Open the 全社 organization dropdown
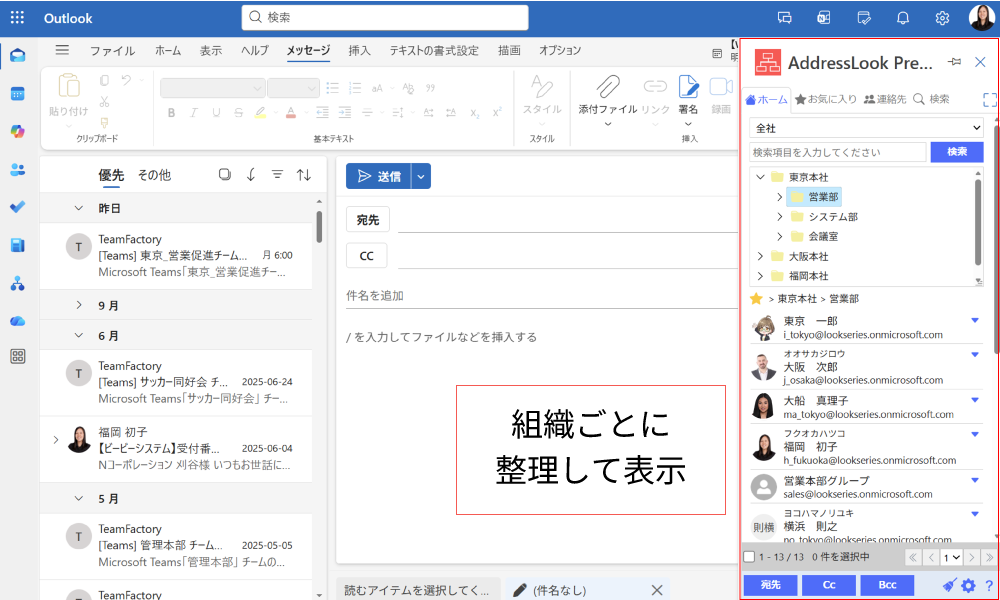Viewport: 1000px width, 600px height. point(867,128)
